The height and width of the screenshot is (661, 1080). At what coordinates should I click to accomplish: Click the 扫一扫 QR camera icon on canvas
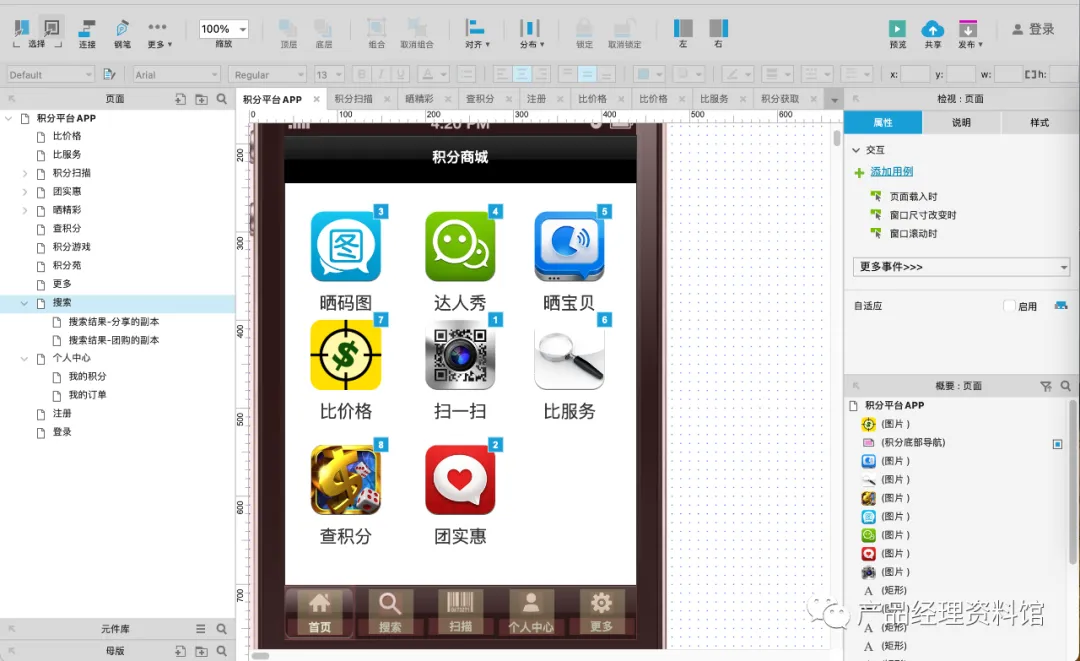[x=460, y=356]
